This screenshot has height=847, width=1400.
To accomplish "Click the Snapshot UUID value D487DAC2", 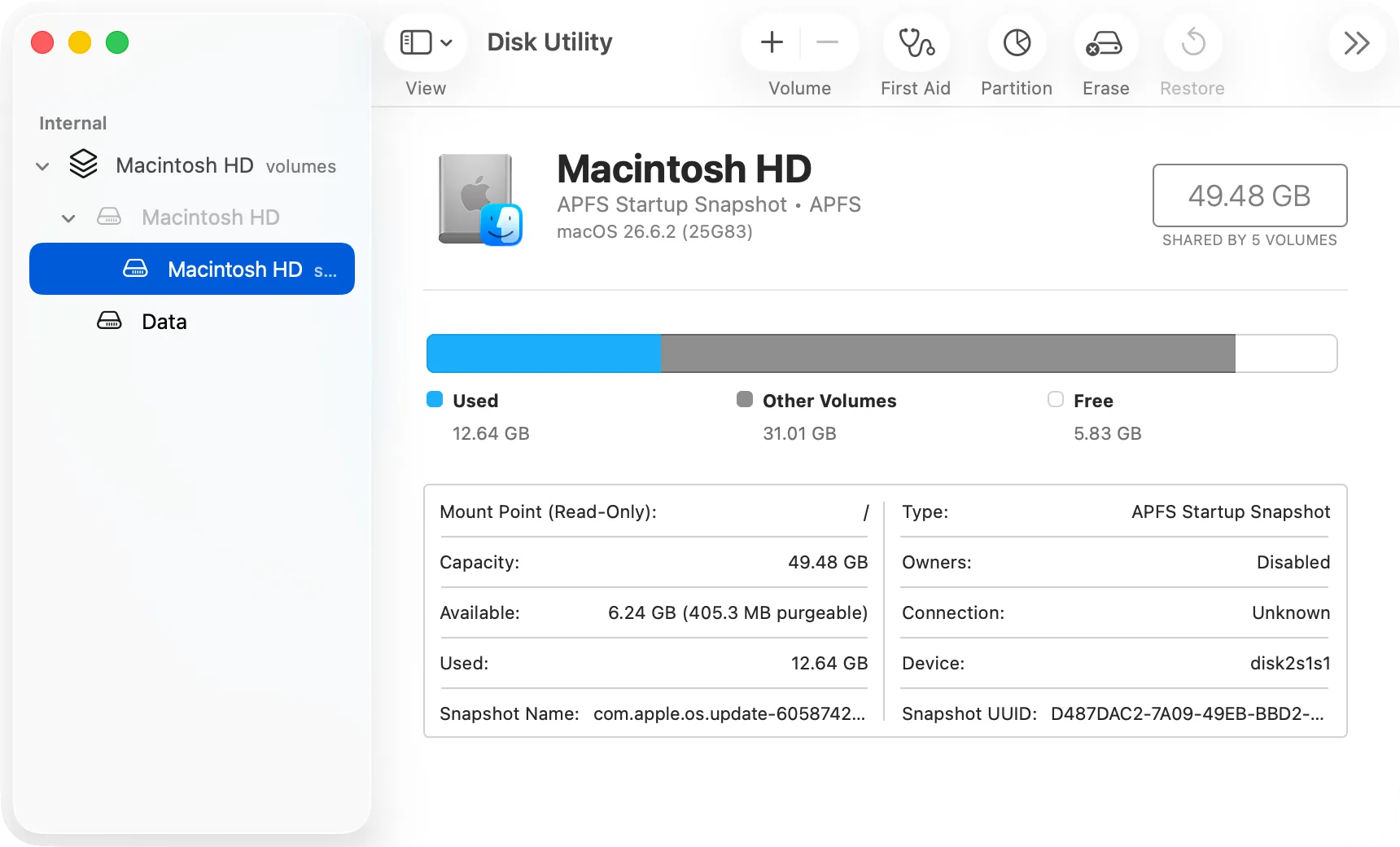I will [x=1188, y=714].
